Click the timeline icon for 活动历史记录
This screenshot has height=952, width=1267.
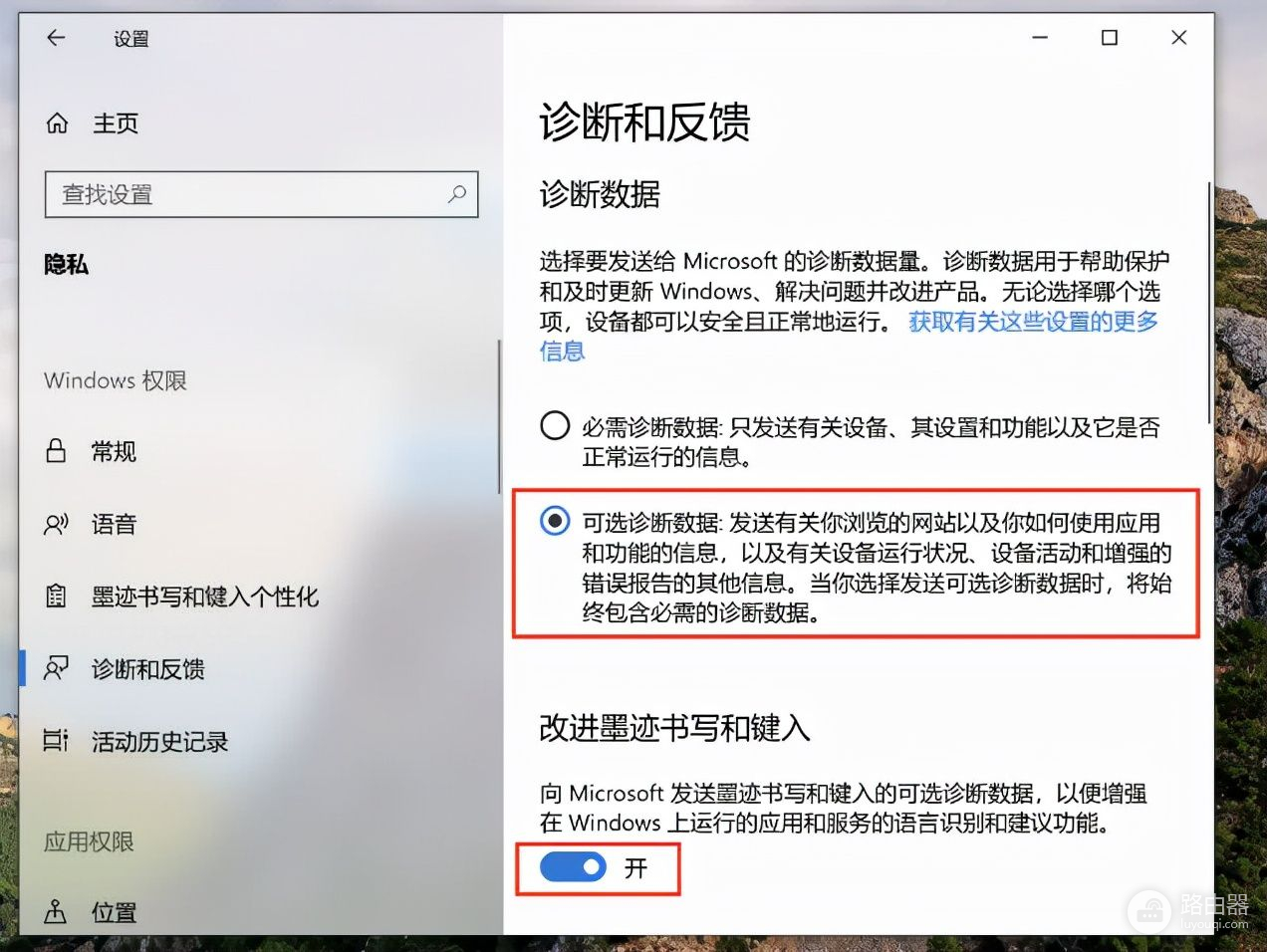[x=56, y=741]
